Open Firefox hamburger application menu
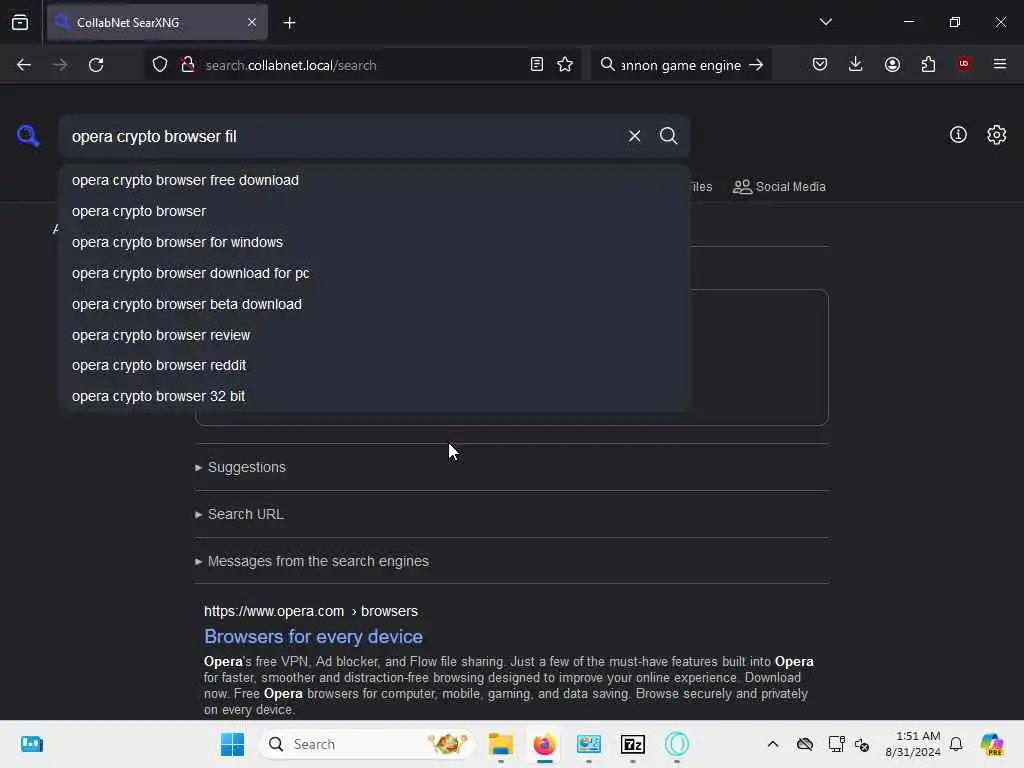The image size is (1024, 768). click(999, 64)
